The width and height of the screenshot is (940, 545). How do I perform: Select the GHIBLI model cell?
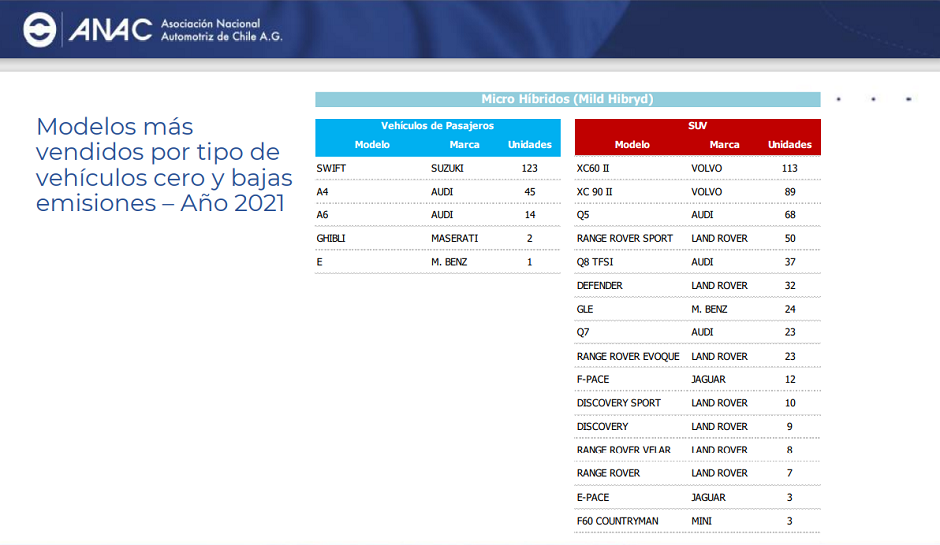coord(331,239)
